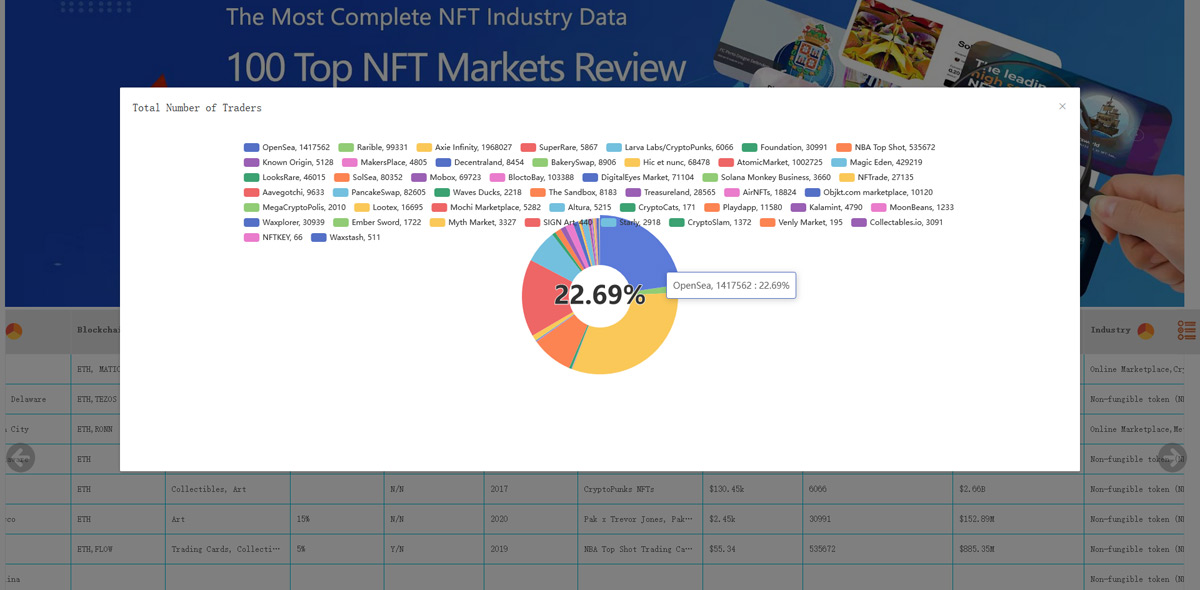Toggle Myth Market legend entry
This screenshot has height=590, width=1200.
tap(473, 222)
